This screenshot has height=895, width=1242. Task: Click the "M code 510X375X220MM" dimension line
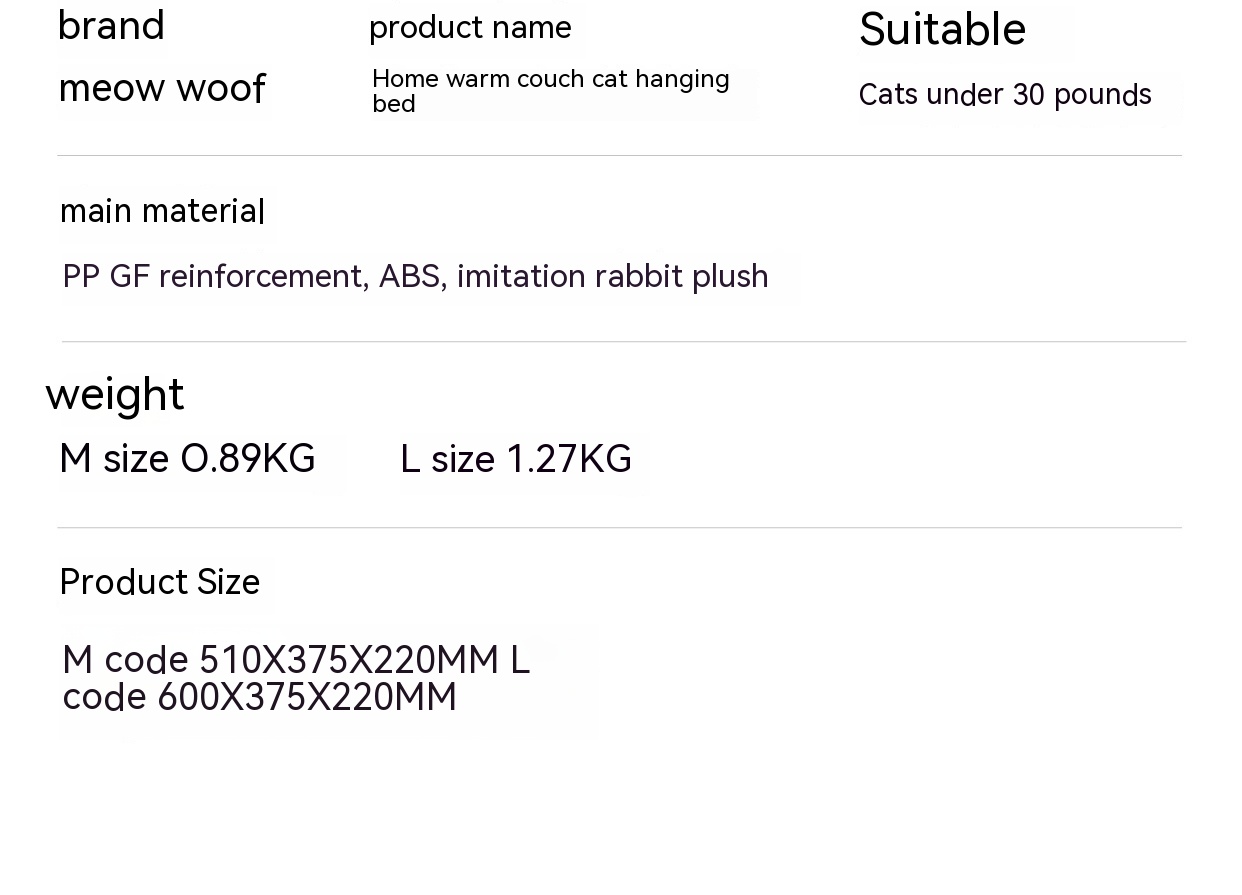click(280, 660)
